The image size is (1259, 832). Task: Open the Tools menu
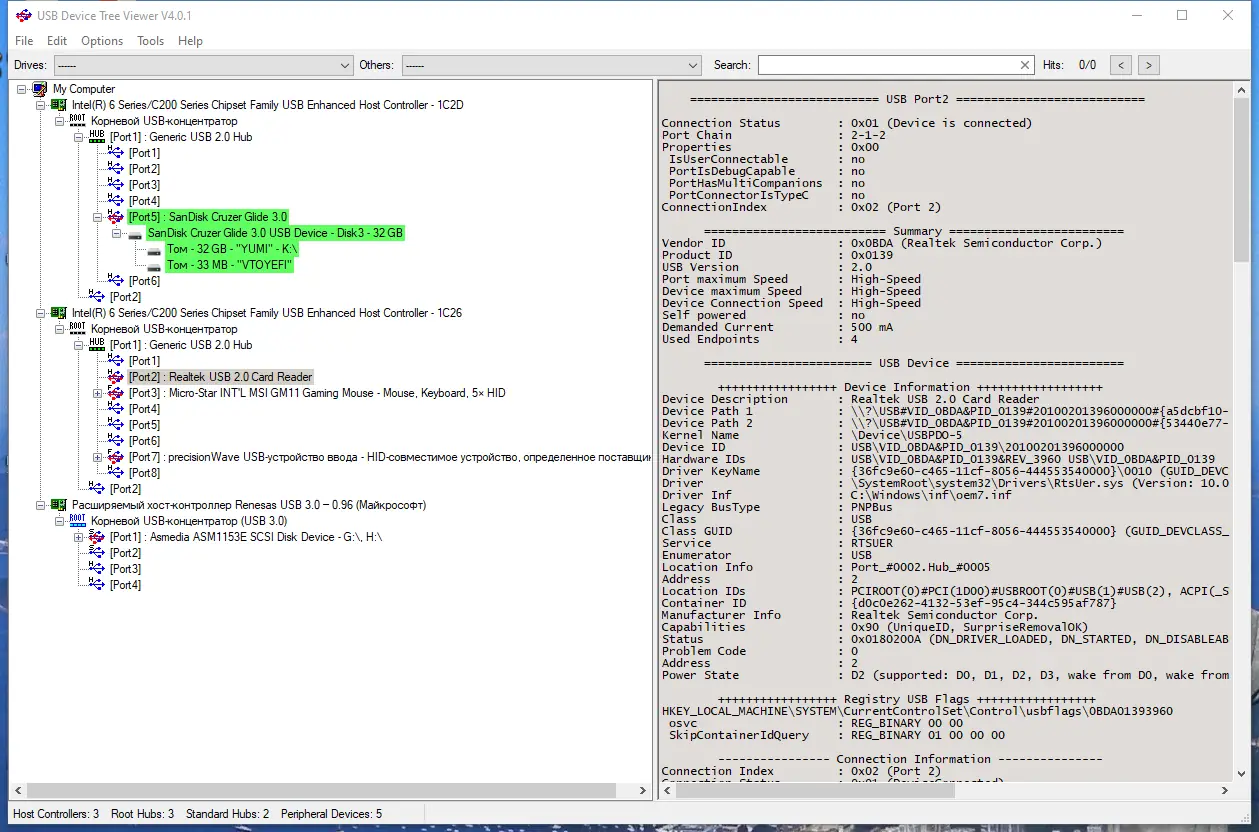pos(151,41)
